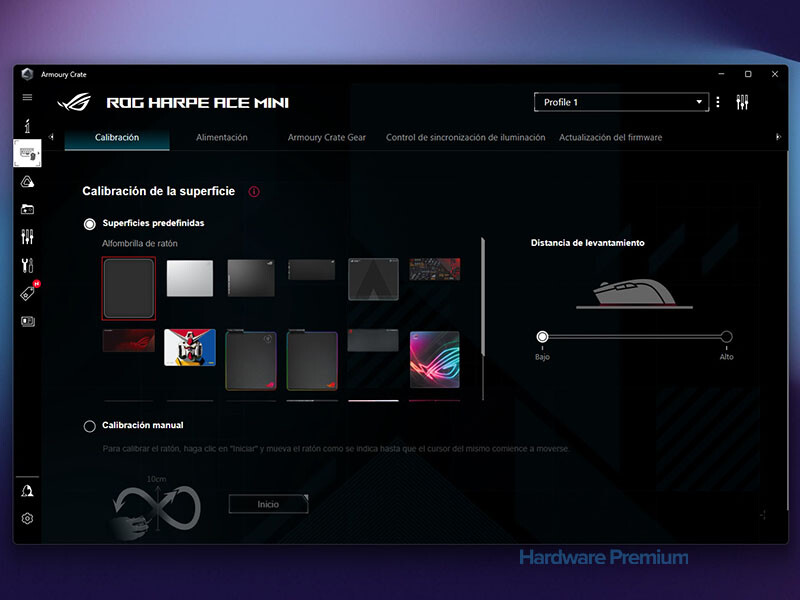
Task: Set lift-off distance slider to Alto
Action: (727, 337)
